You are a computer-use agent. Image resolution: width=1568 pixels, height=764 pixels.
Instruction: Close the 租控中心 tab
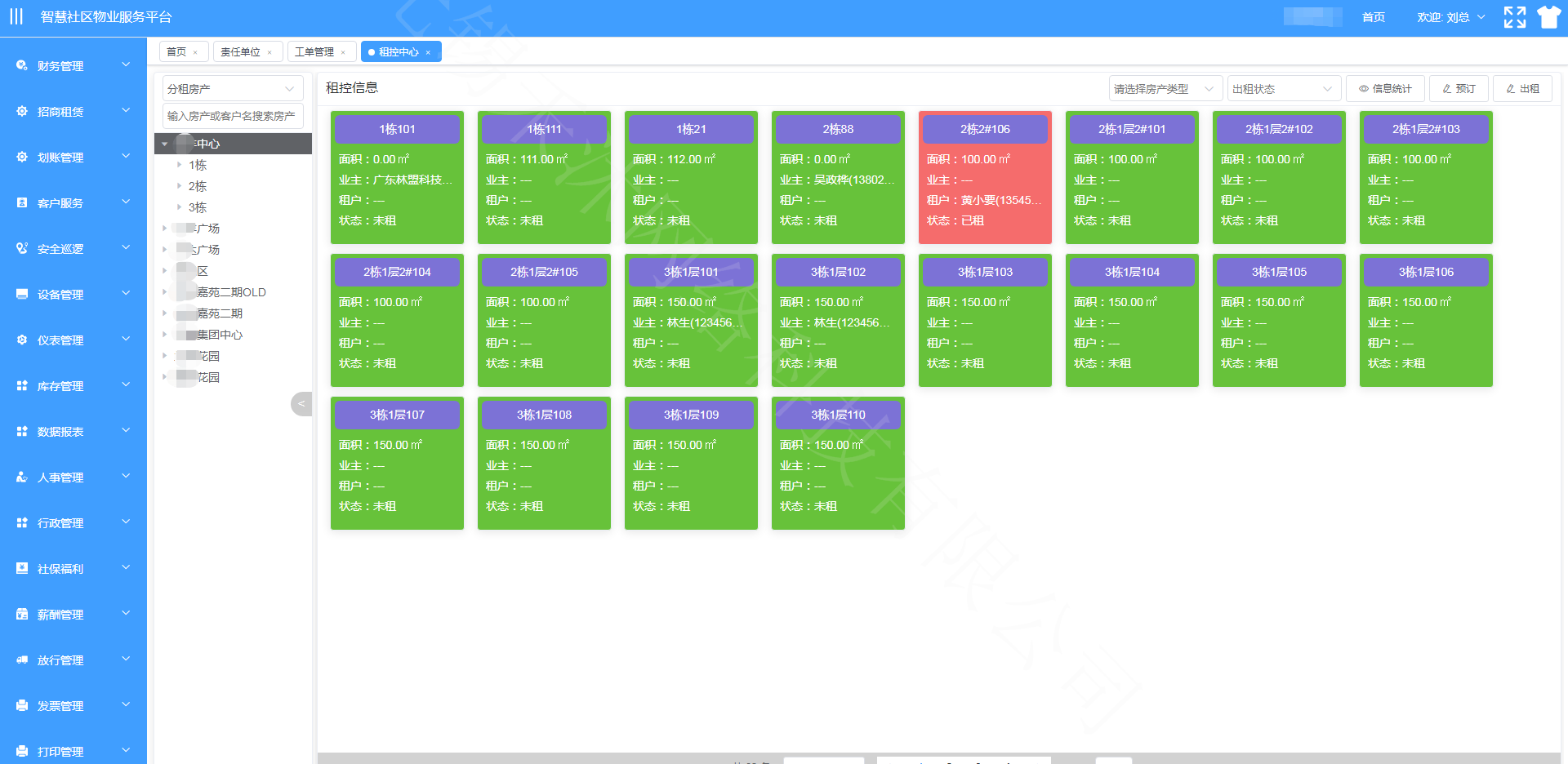[x=428, y=52]
